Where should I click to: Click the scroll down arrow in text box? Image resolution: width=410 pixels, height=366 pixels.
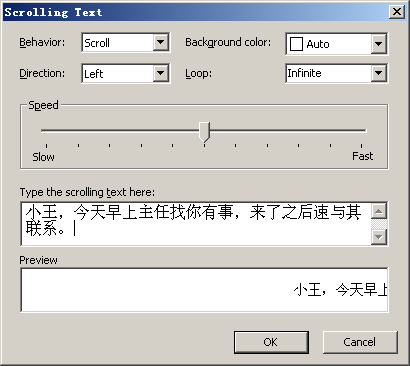tap(379, 237)
